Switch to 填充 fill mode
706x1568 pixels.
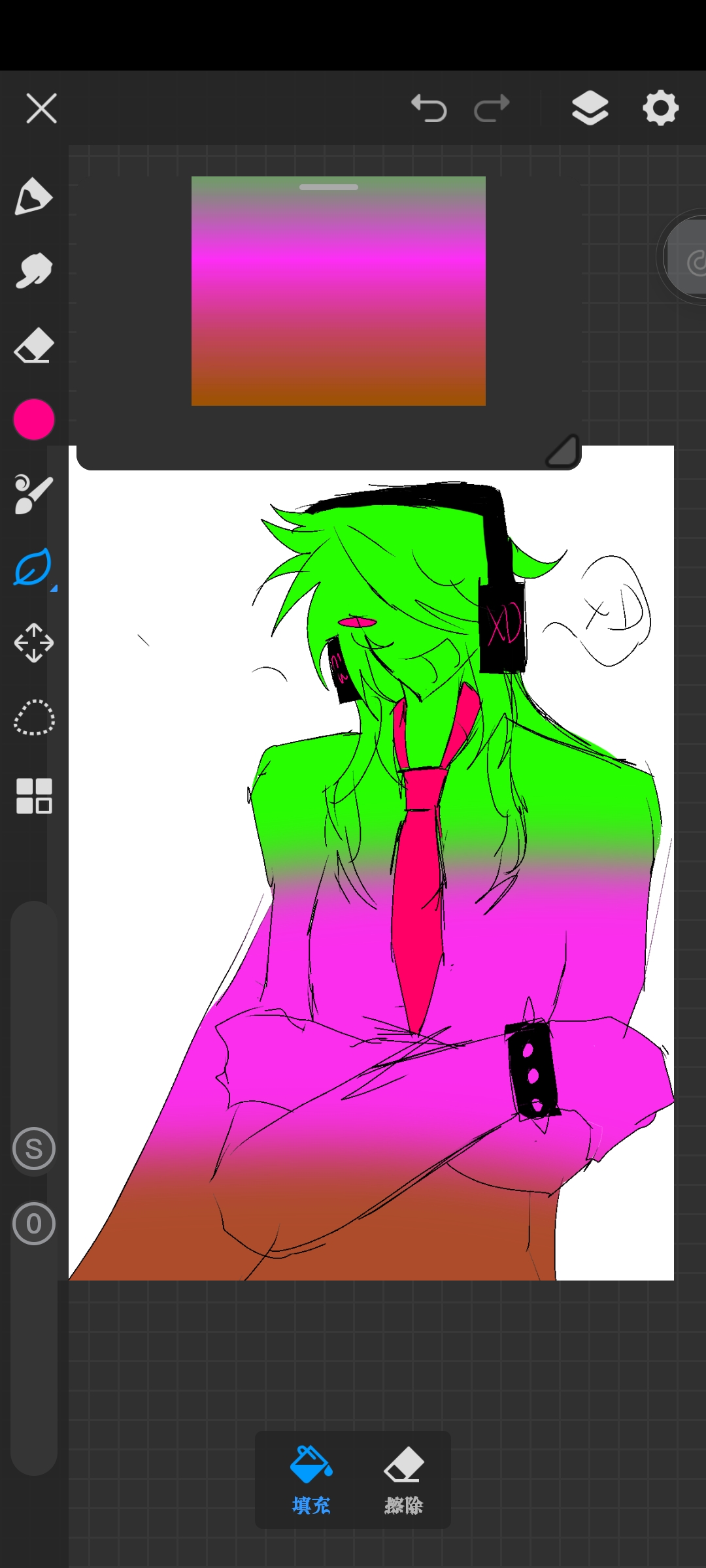311,1480
